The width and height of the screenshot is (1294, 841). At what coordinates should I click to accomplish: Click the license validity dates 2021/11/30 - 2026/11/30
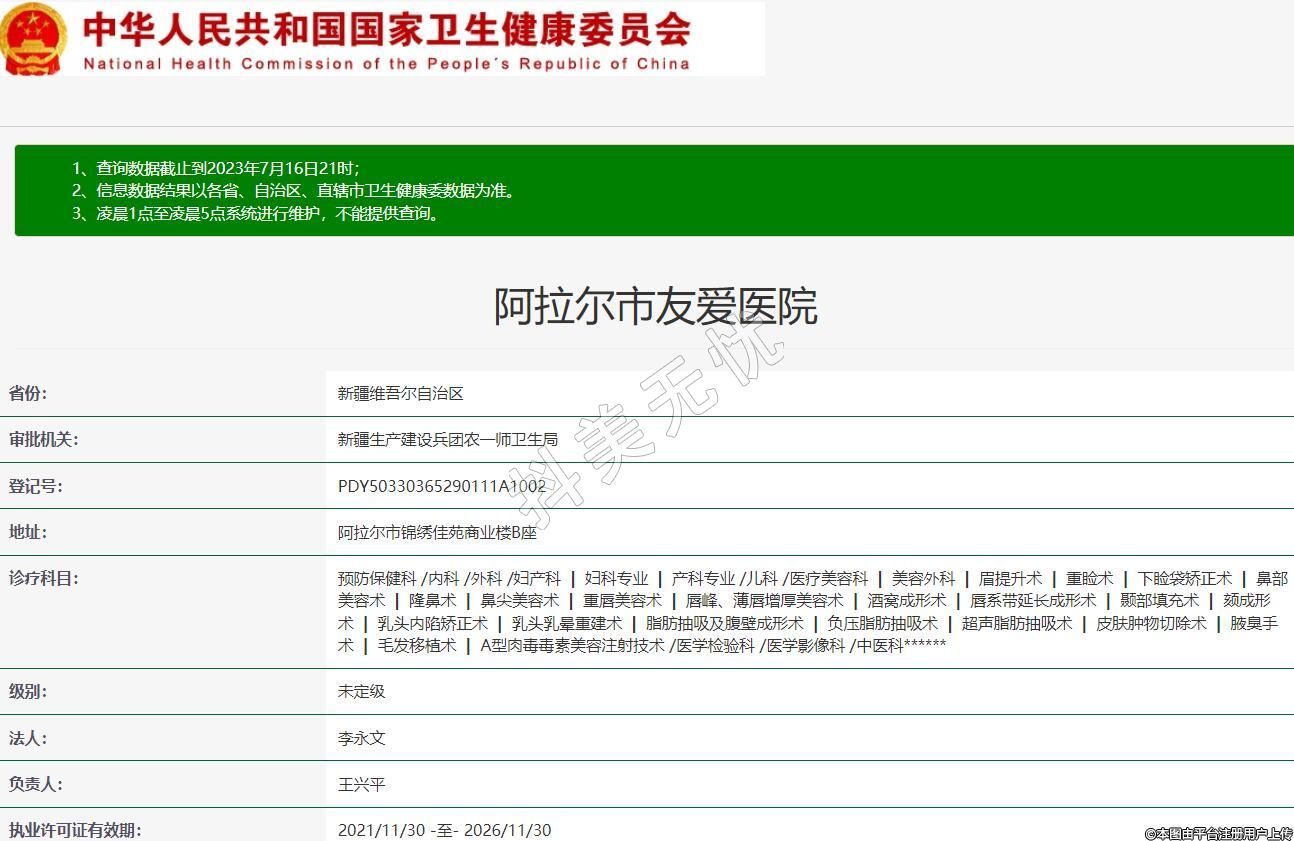click(x=444, y=830)
